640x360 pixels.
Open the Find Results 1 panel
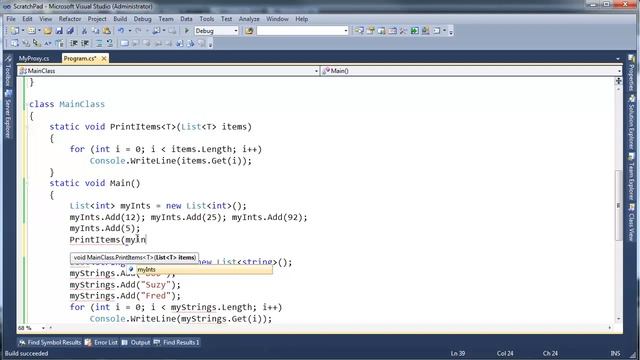pos(176,342)
